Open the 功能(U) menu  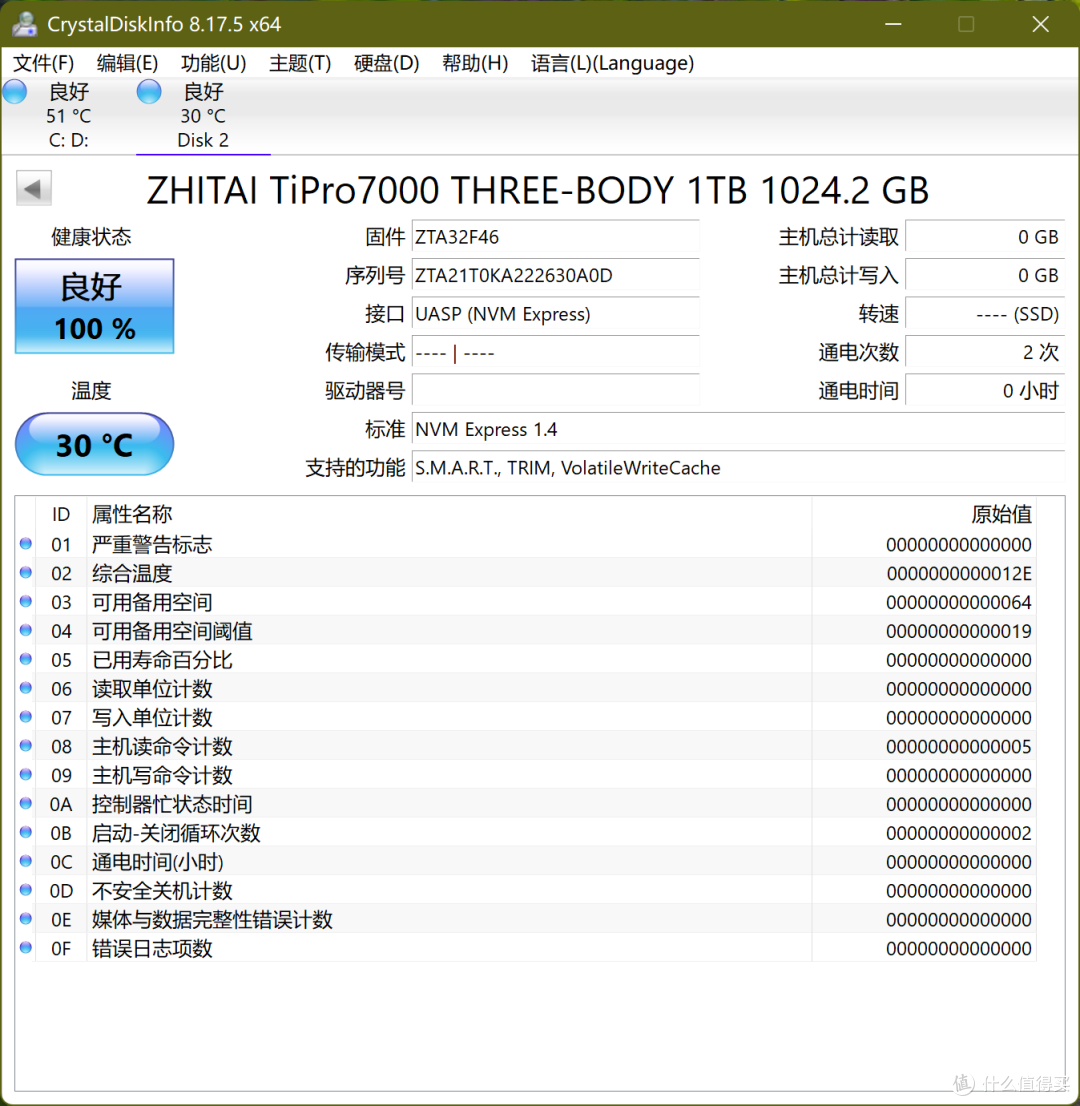tap(212, 63)
